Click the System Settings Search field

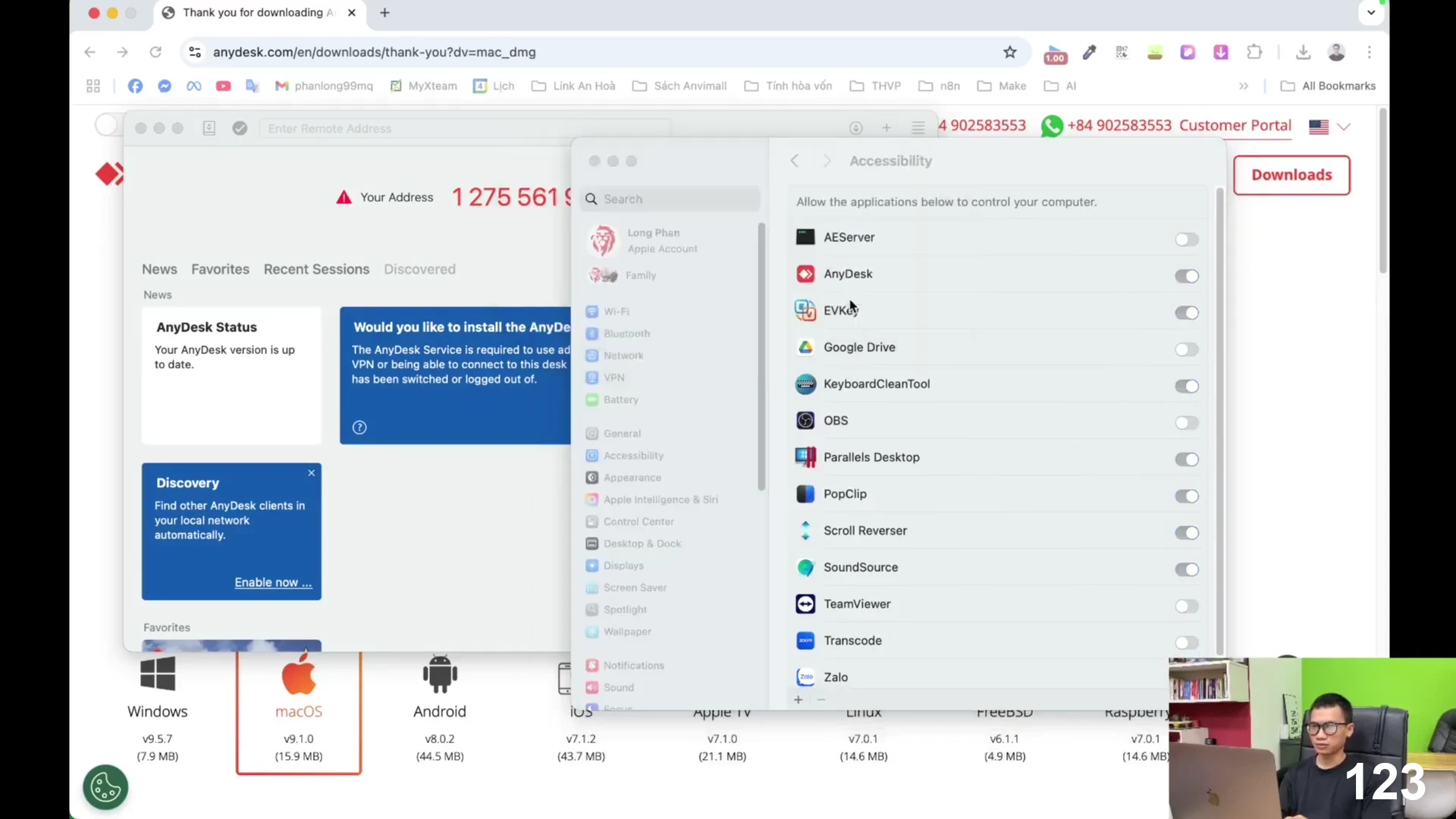tap(670, 199)
